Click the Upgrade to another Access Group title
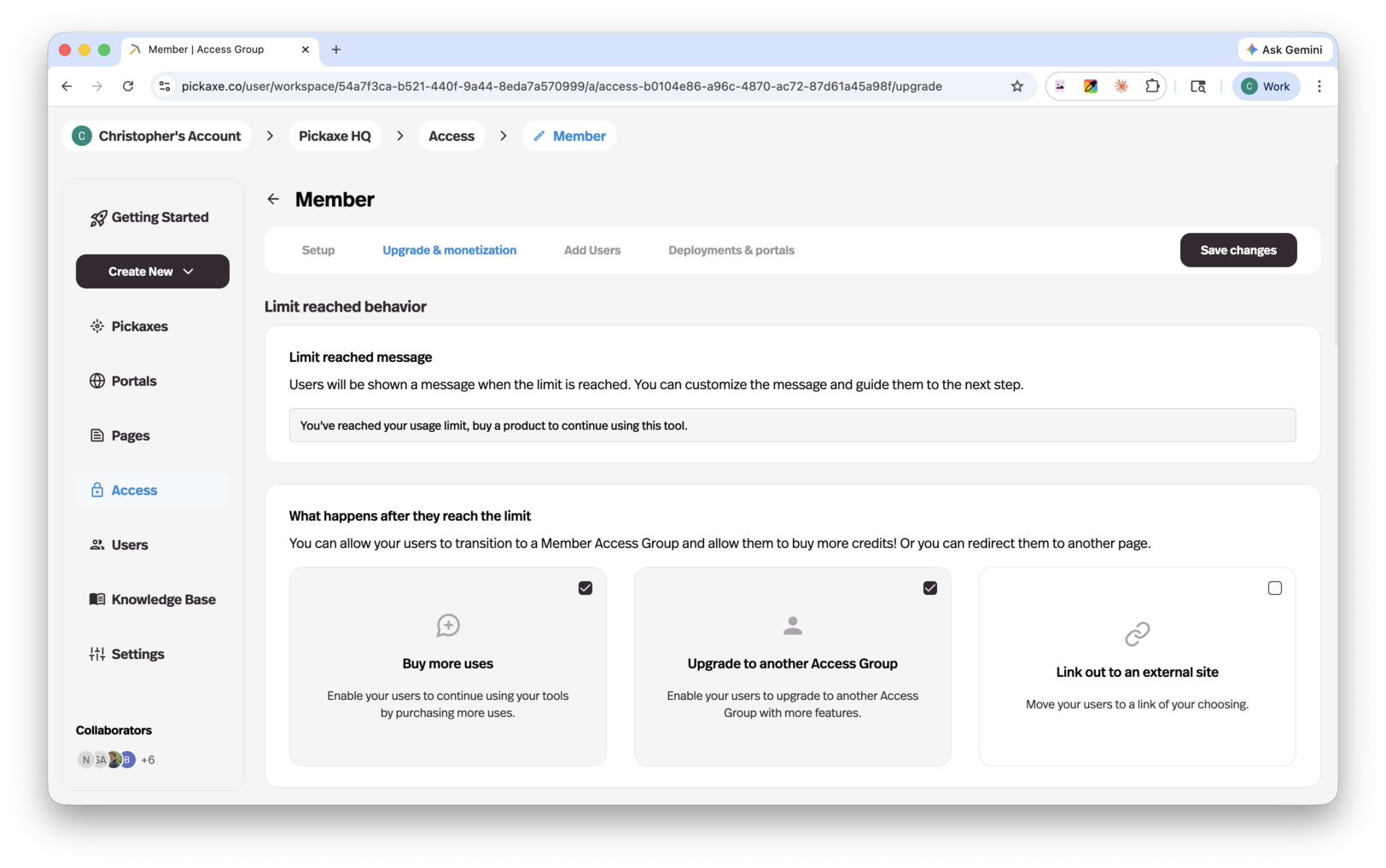 [793, 663]
